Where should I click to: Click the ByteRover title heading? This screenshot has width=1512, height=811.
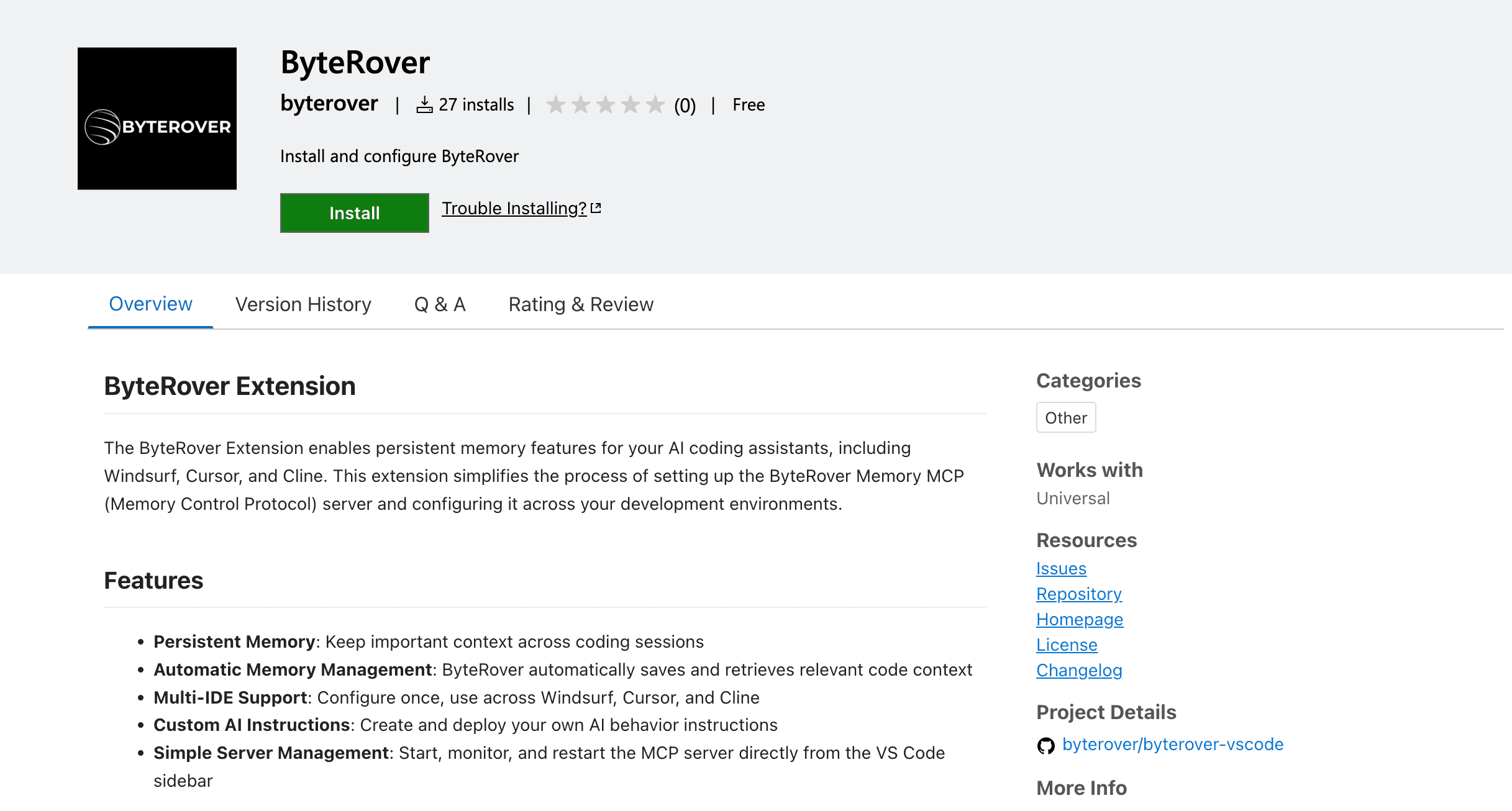point(355,63)
